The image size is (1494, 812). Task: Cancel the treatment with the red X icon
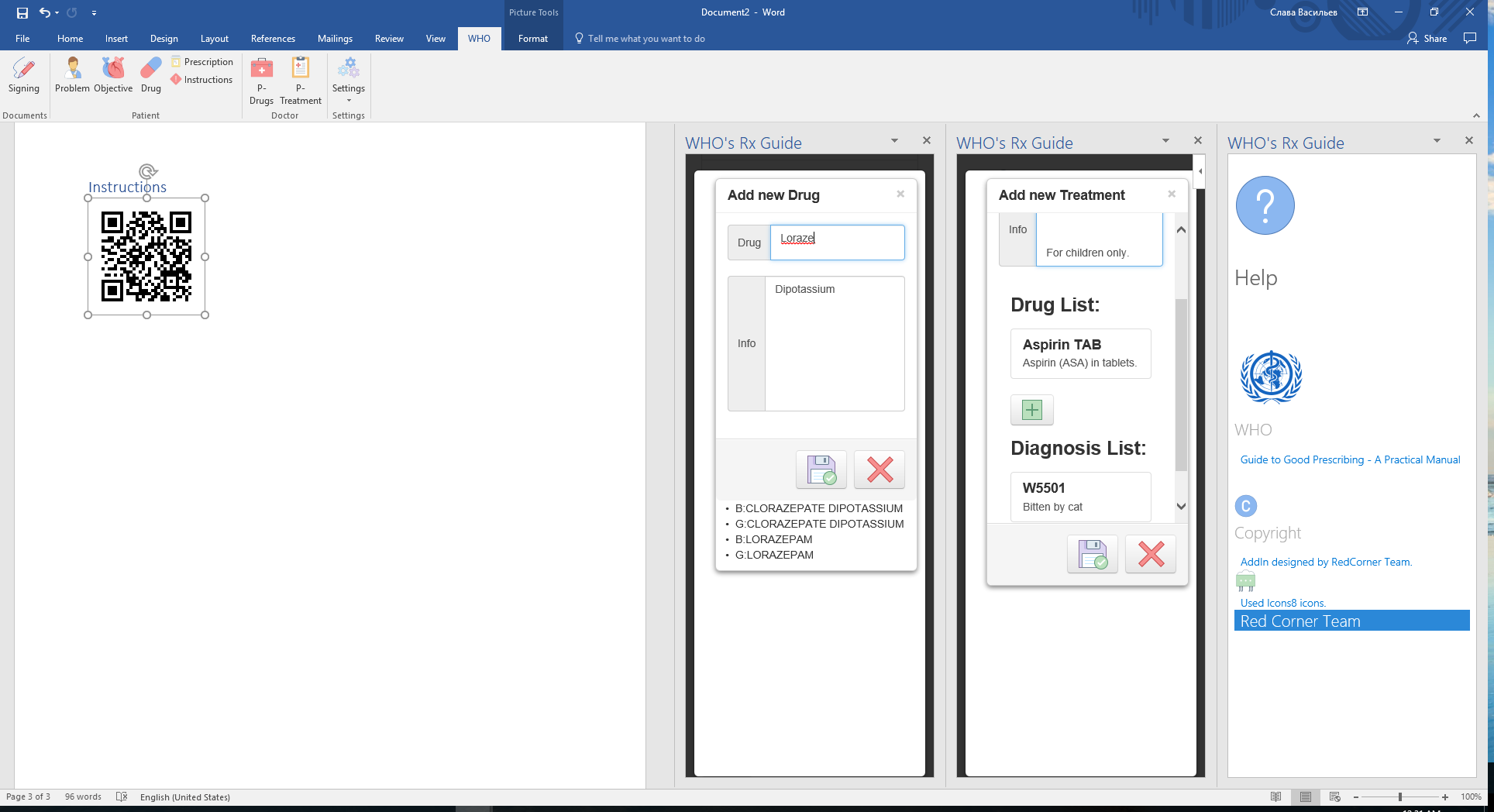[x=1151, y=554]
